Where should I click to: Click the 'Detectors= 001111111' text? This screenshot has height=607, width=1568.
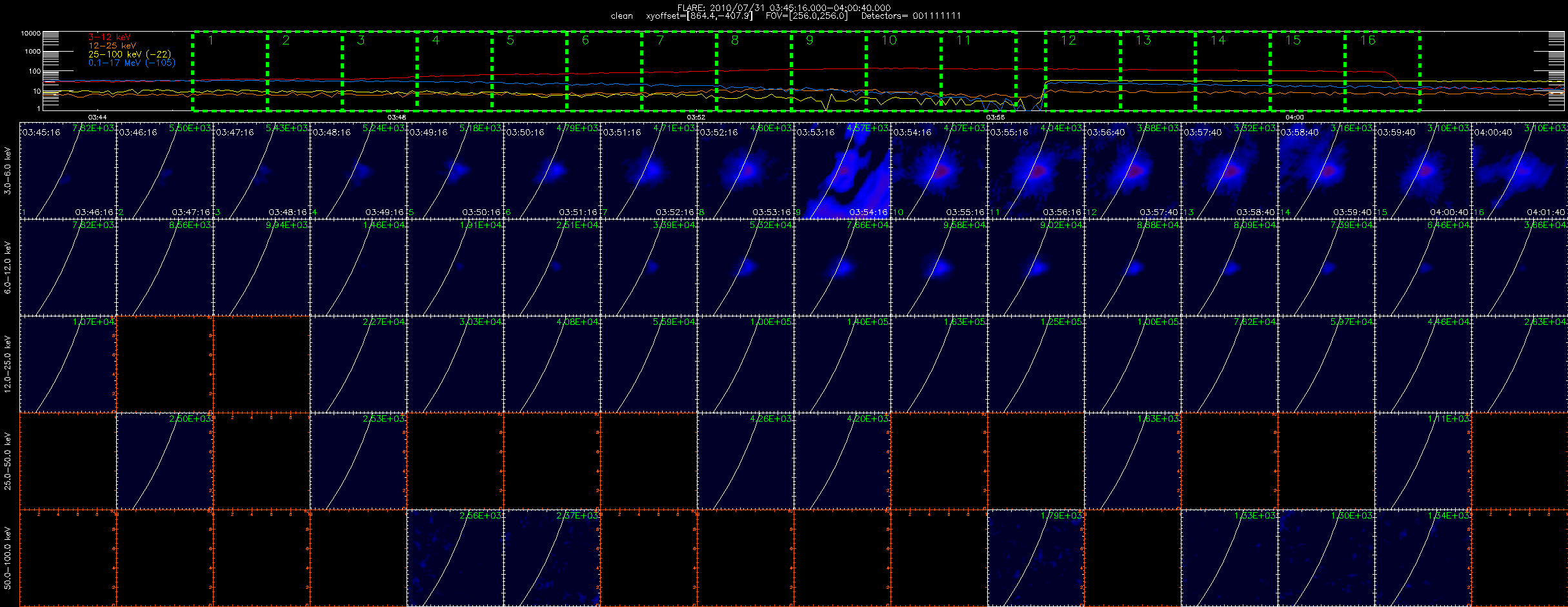[911, 16]
